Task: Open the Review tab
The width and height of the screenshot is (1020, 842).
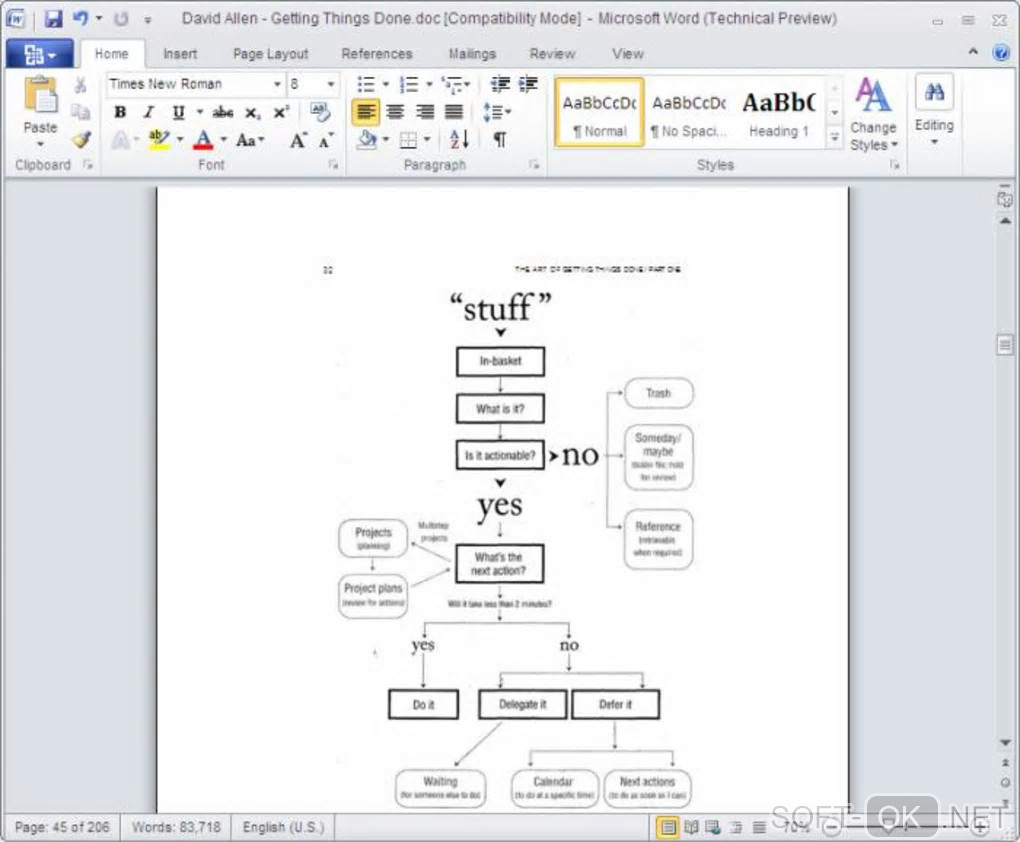Action: (x=552, y=53)
